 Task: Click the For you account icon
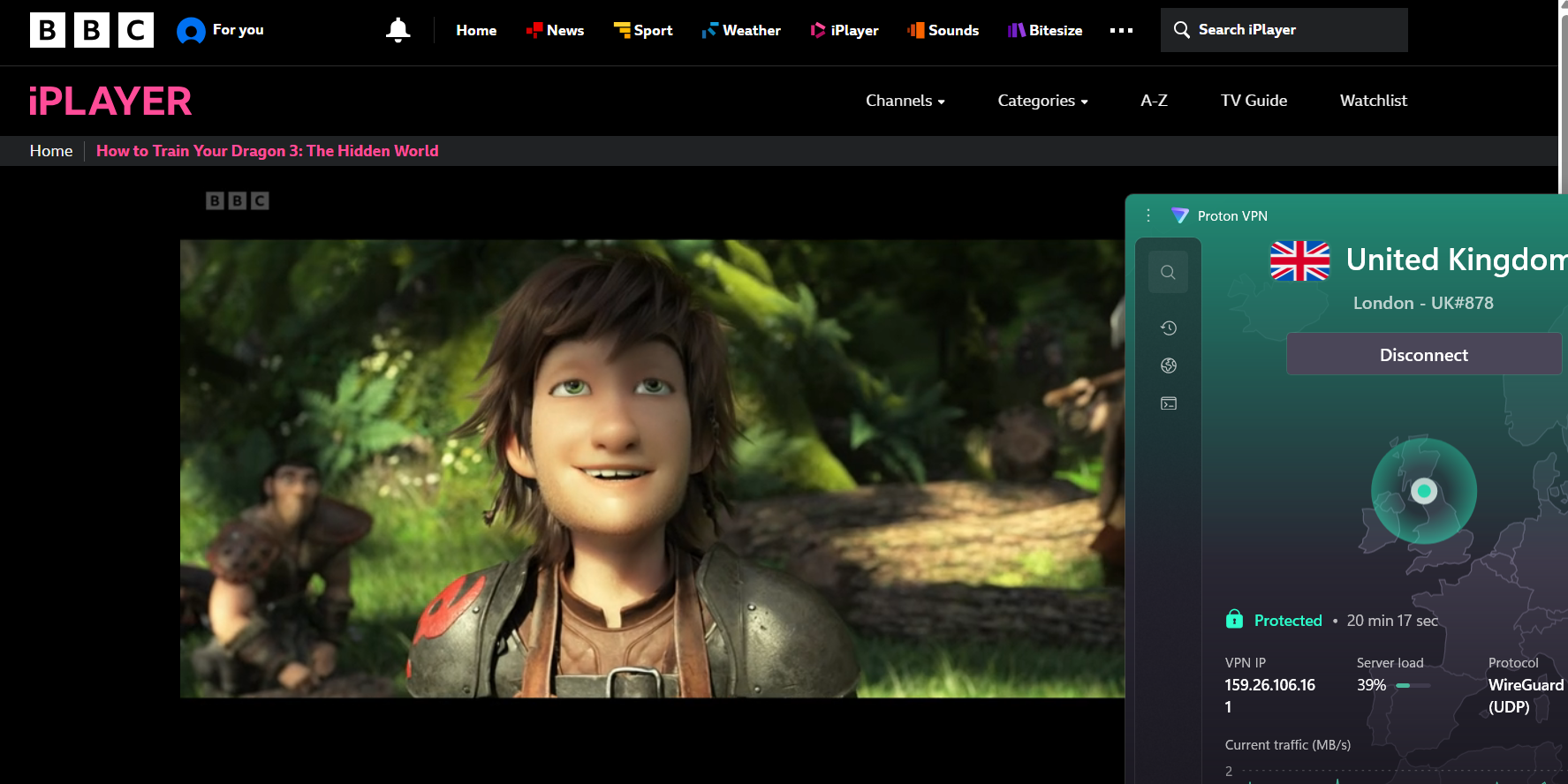pyautogui.click(x=191, y=31)
